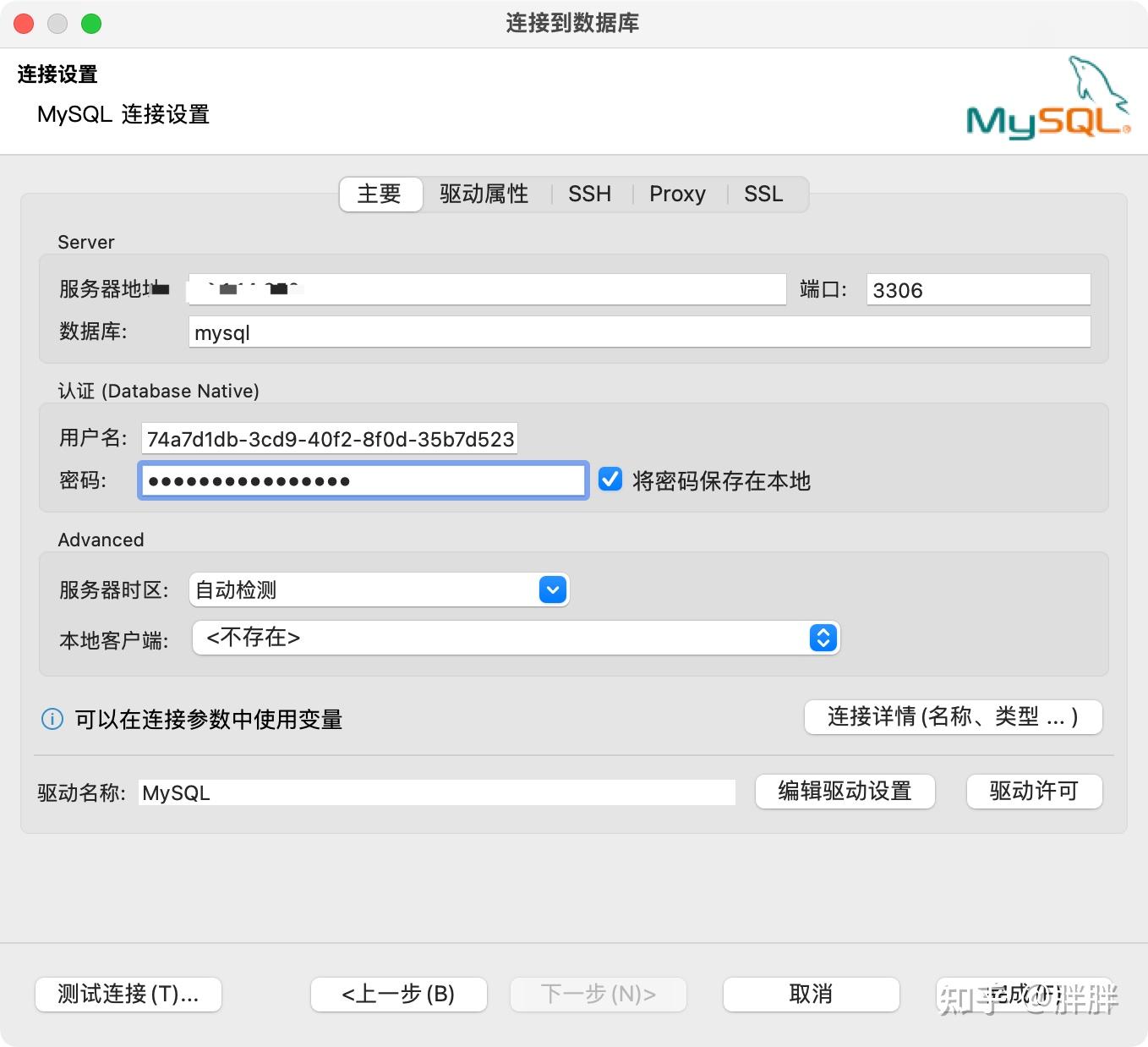Switch to the Proxy tab

(x=676, y=194)
